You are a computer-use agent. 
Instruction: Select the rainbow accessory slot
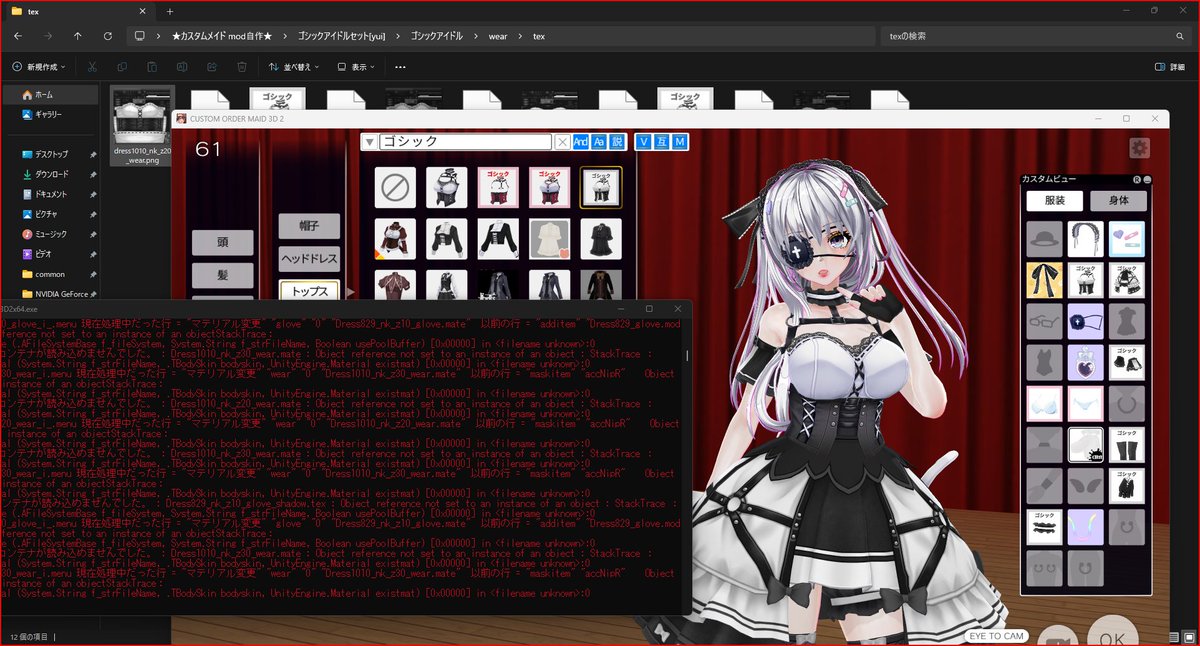click(x=1085, y=526)
